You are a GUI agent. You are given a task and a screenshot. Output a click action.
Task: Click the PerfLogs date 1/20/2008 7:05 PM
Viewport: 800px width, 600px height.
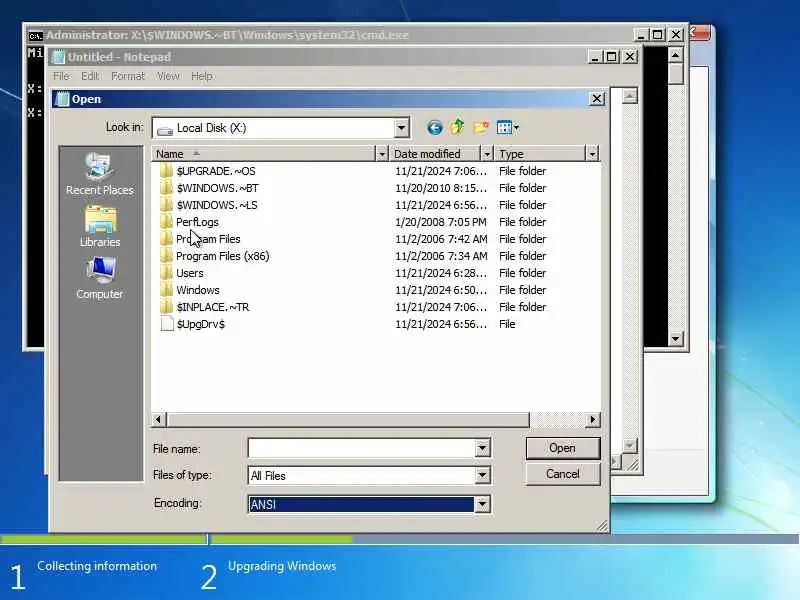[x=441, y=222]
